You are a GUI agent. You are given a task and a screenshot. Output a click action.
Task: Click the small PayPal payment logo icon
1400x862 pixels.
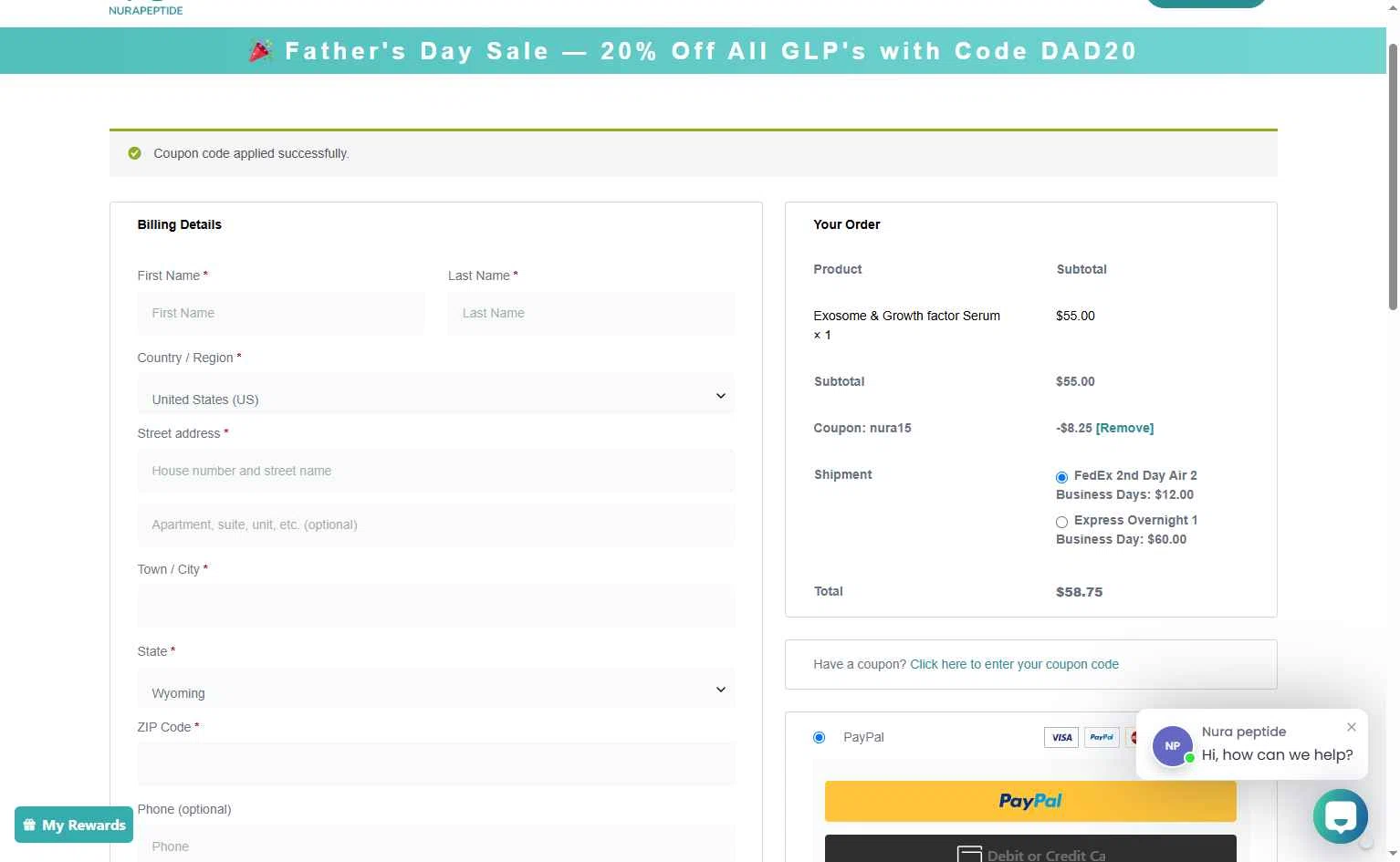[1102, 737]
